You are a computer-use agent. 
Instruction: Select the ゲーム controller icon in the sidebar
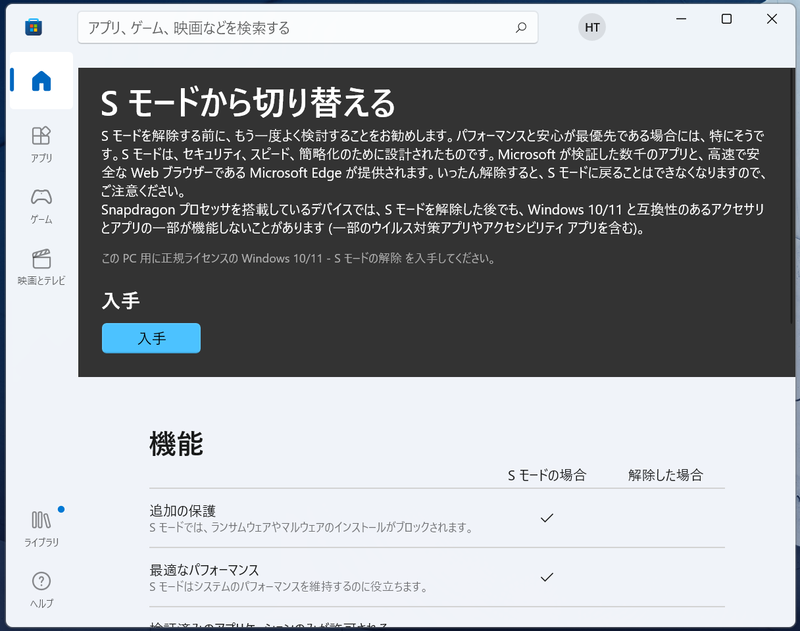[39, 202]
